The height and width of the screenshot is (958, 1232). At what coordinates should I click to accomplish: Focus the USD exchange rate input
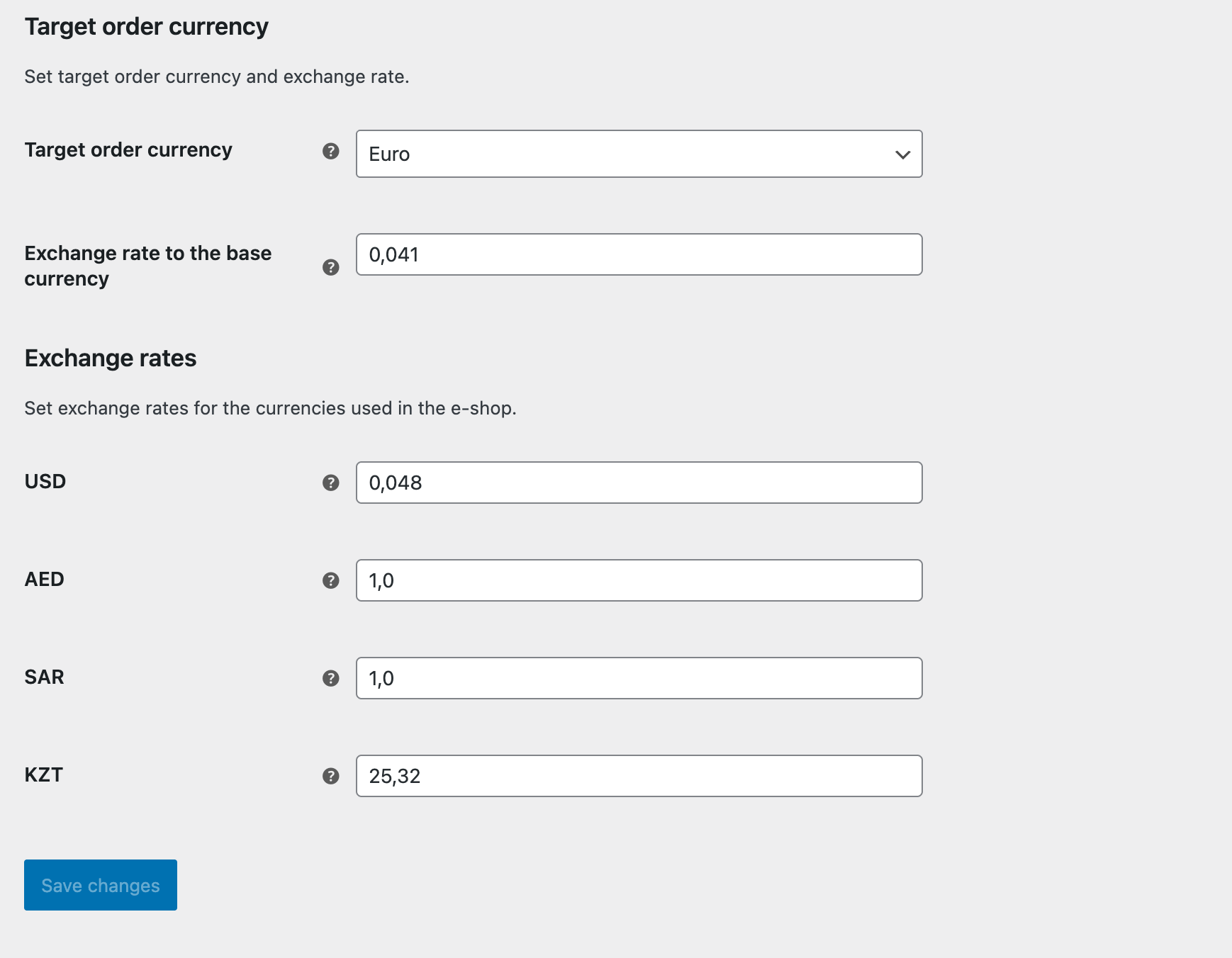(x=639, y=483)
